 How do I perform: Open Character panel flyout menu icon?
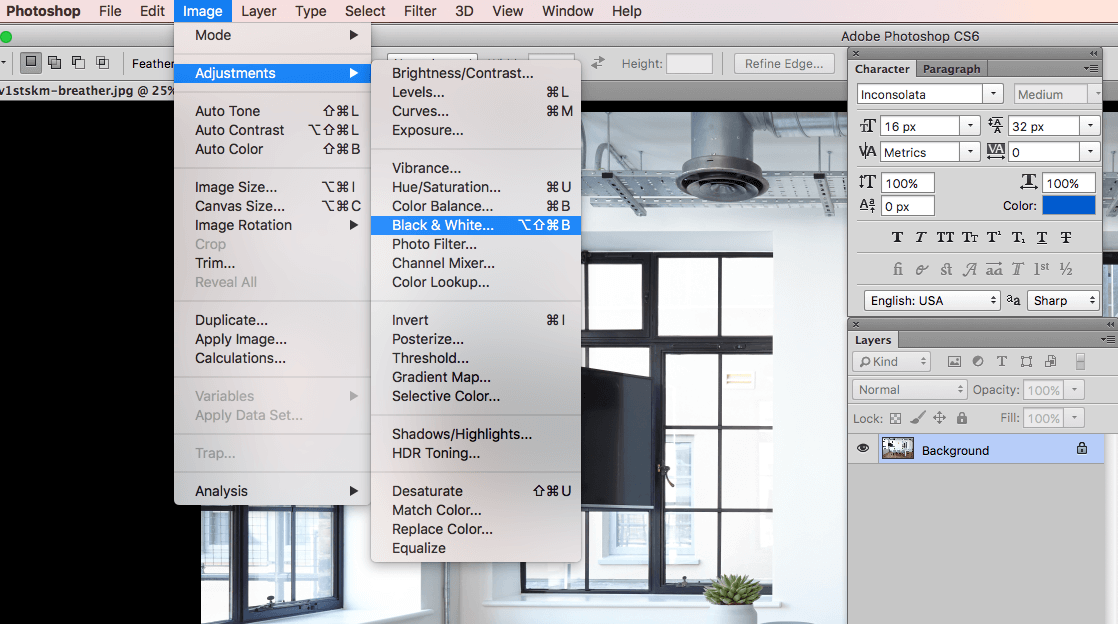(x=1090, y=68)
